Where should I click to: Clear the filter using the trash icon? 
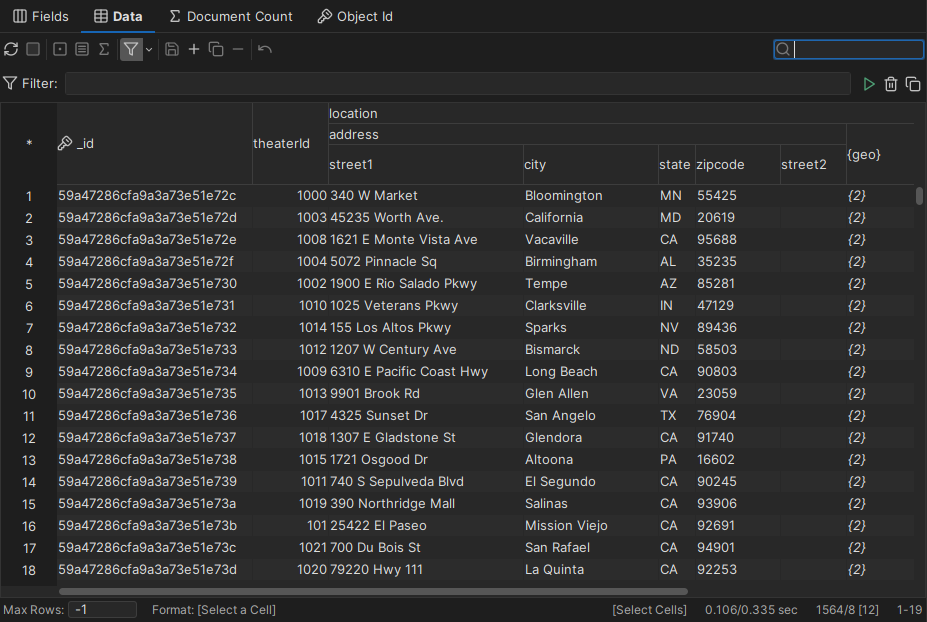[x=891, y=84]
